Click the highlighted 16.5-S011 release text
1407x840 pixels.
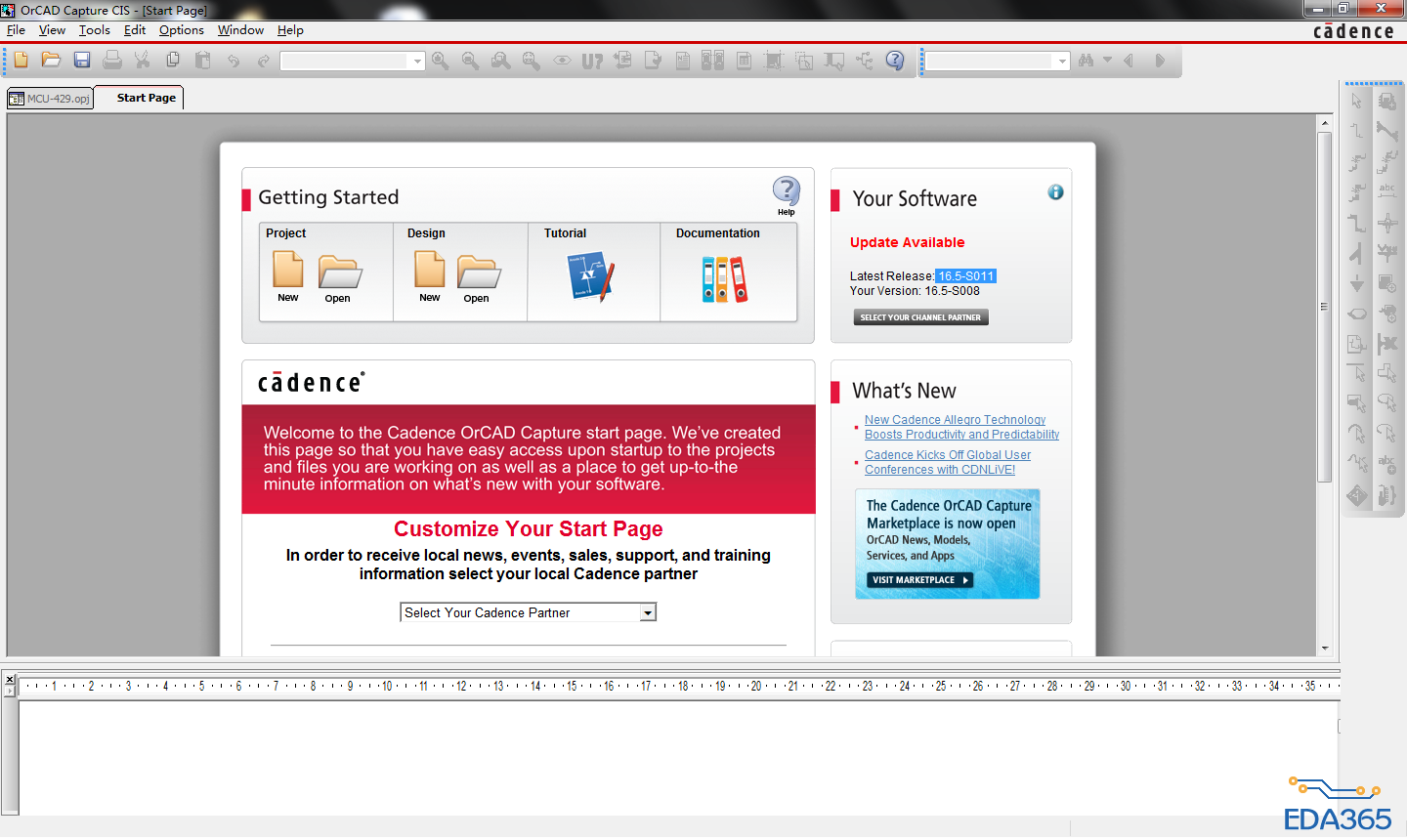point(965,276)
